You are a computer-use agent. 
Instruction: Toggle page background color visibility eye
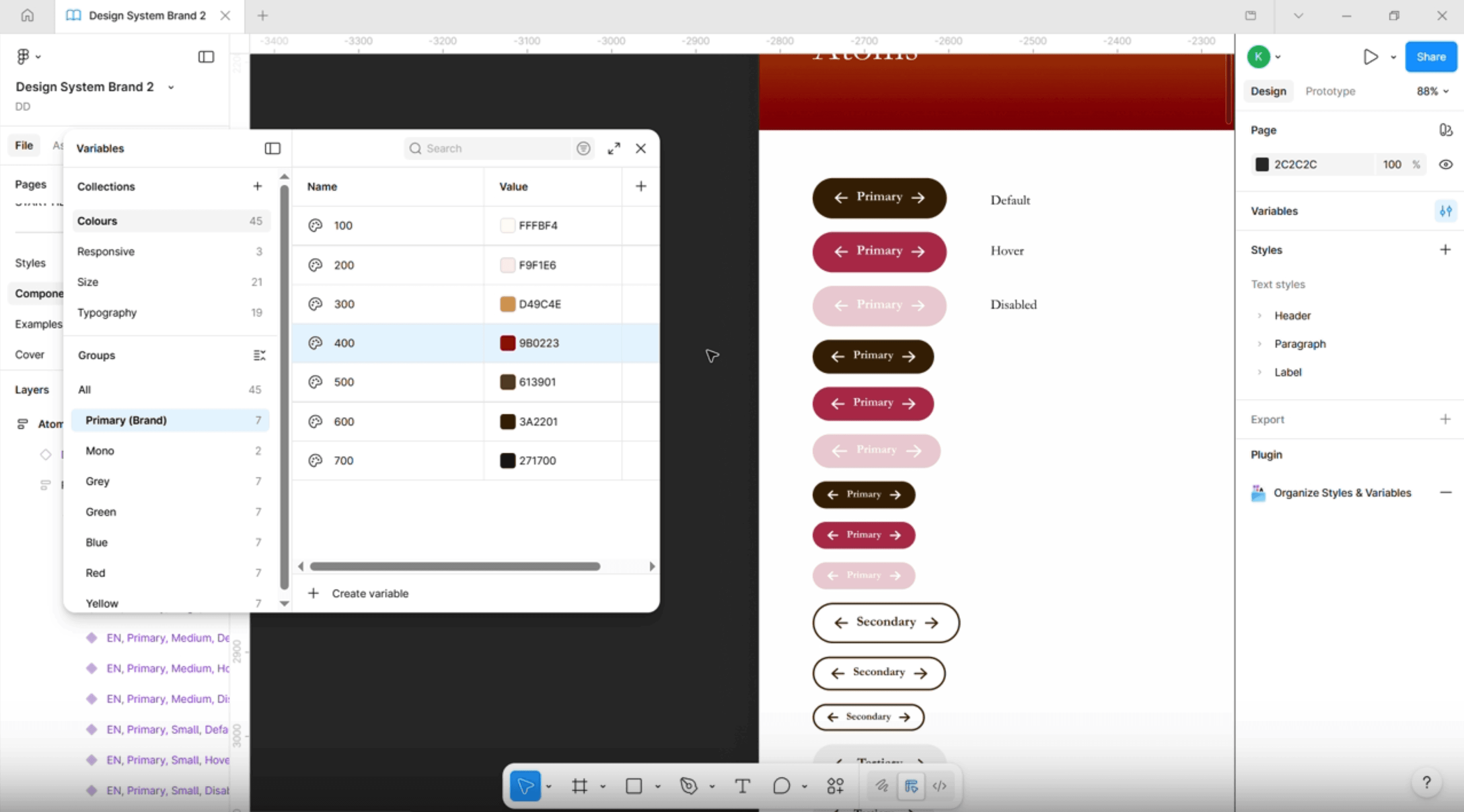coord(1445,164)
